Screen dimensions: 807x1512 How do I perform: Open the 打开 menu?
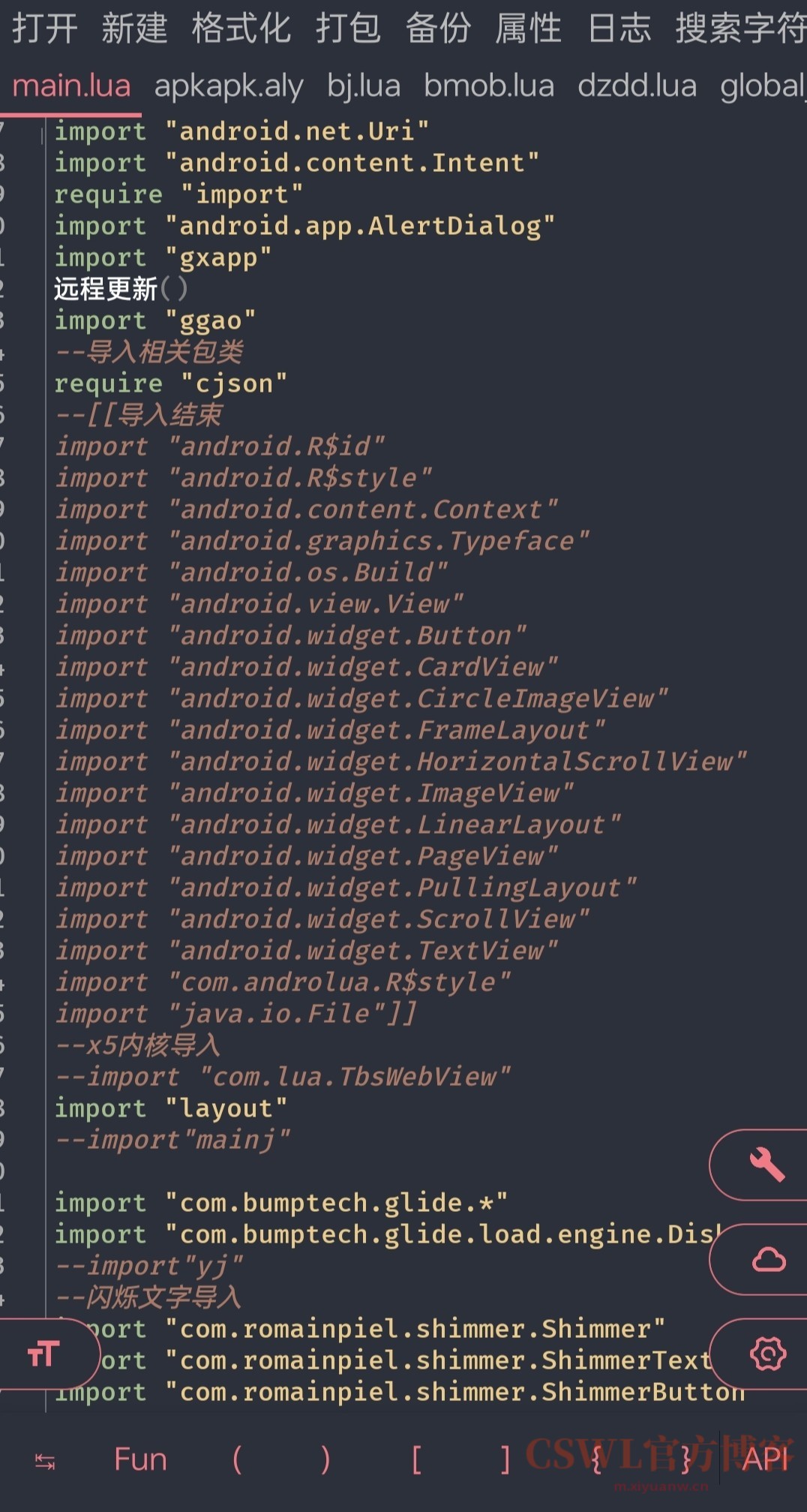(x=45, y=29)
